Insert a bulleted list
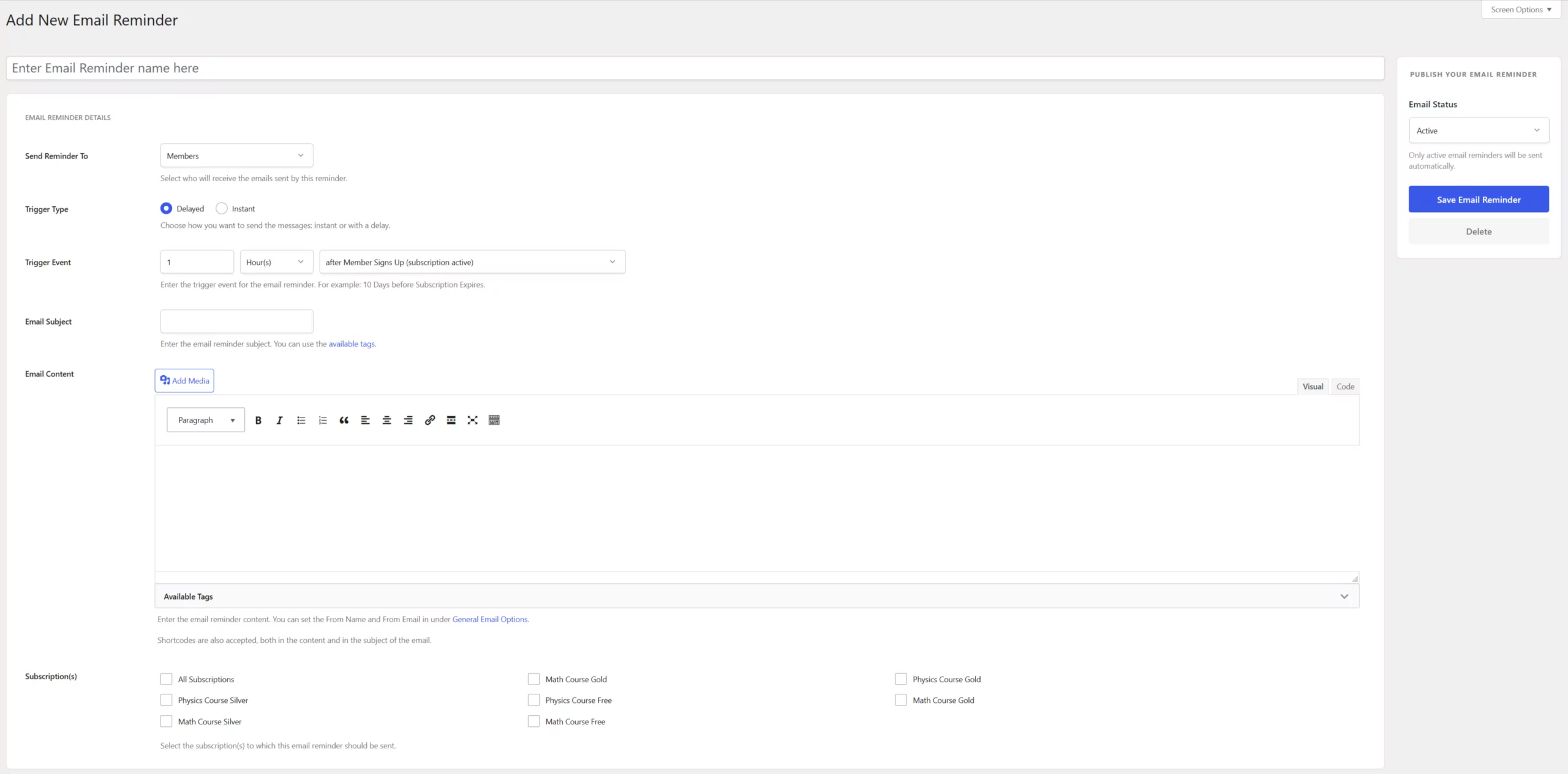This screenshot has width=1568, height=774. [301, 420]
